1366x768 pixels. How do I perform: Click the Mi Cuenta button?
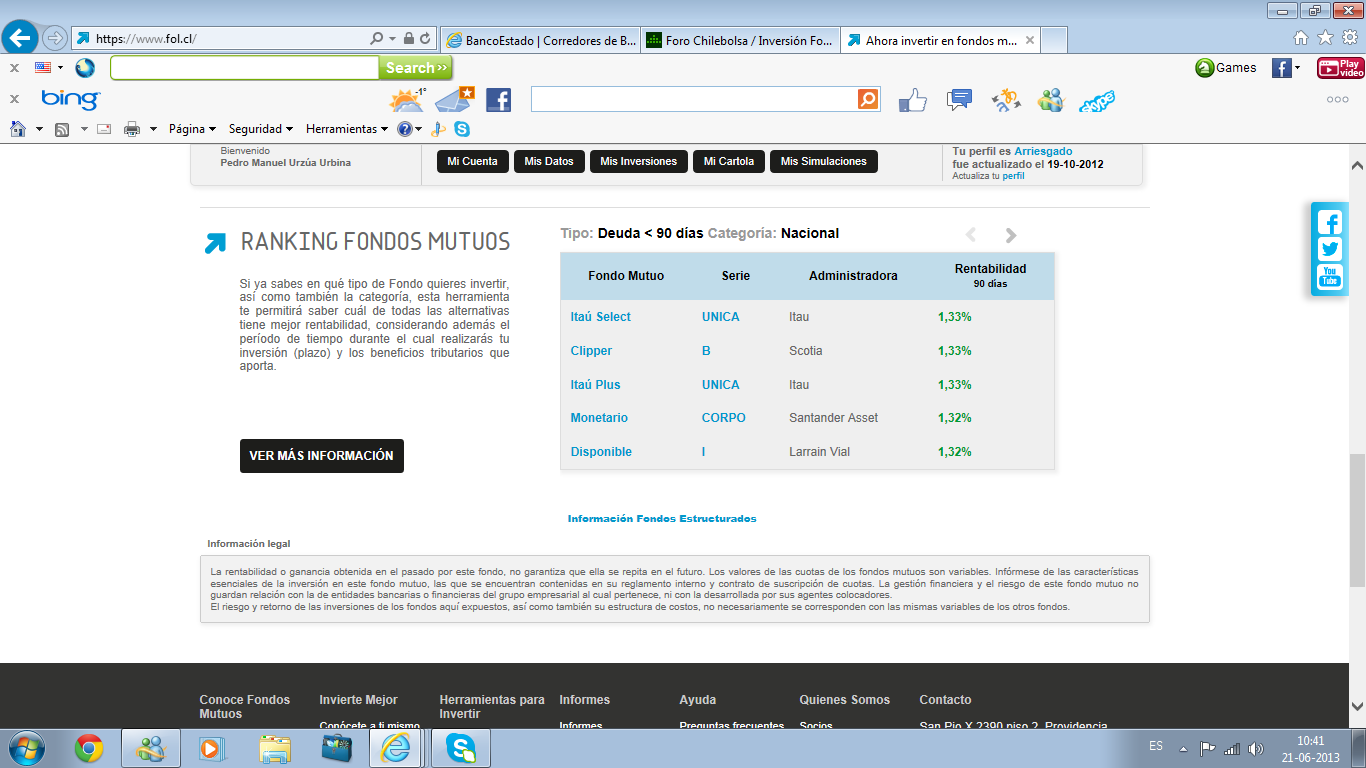click(x=473, y=161)
